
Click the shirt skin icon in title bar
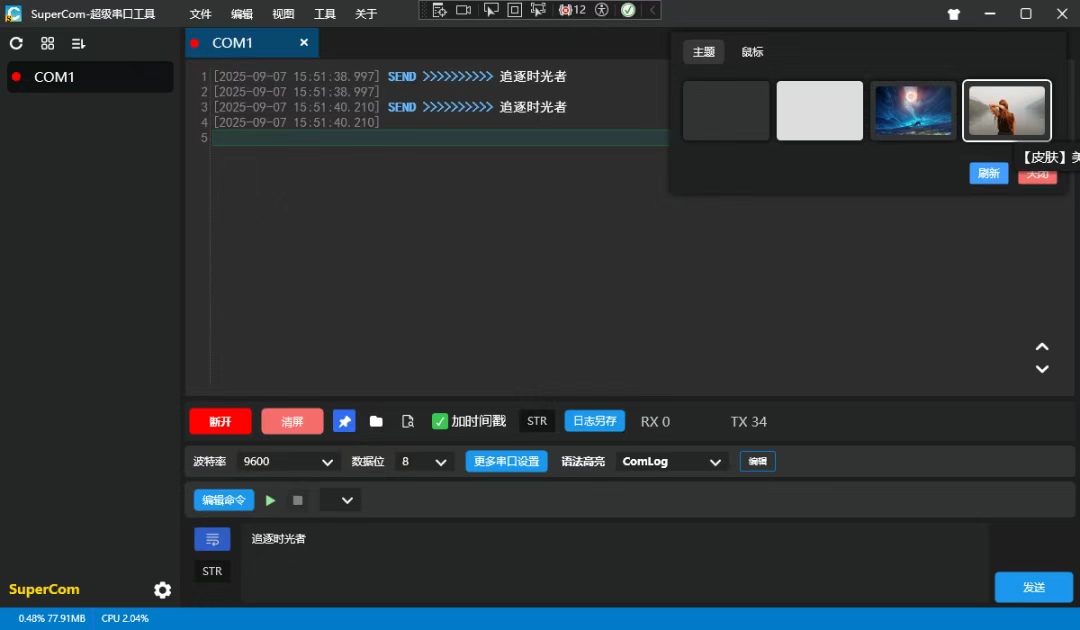(954, 14)
